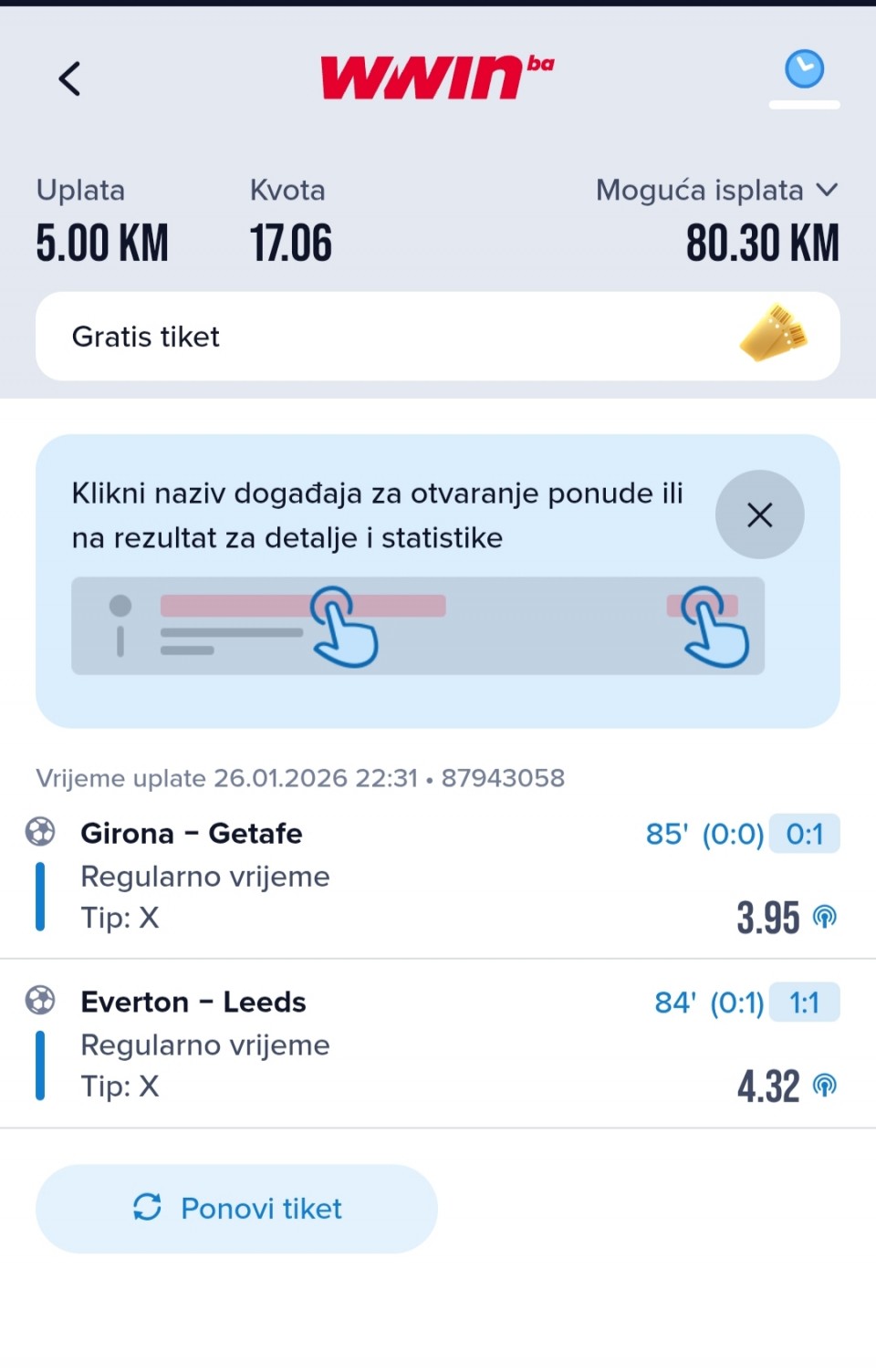This screenshot has height=1372, width=876.
Task: Open Girona – Getafe event offer
Action: point(192,833)
